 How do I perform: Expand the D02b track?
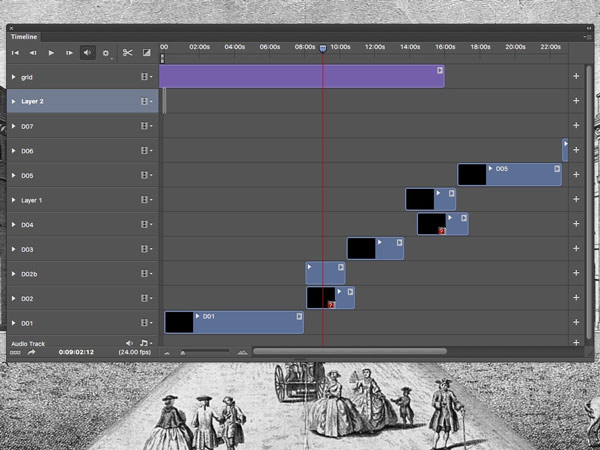(13, 274)
